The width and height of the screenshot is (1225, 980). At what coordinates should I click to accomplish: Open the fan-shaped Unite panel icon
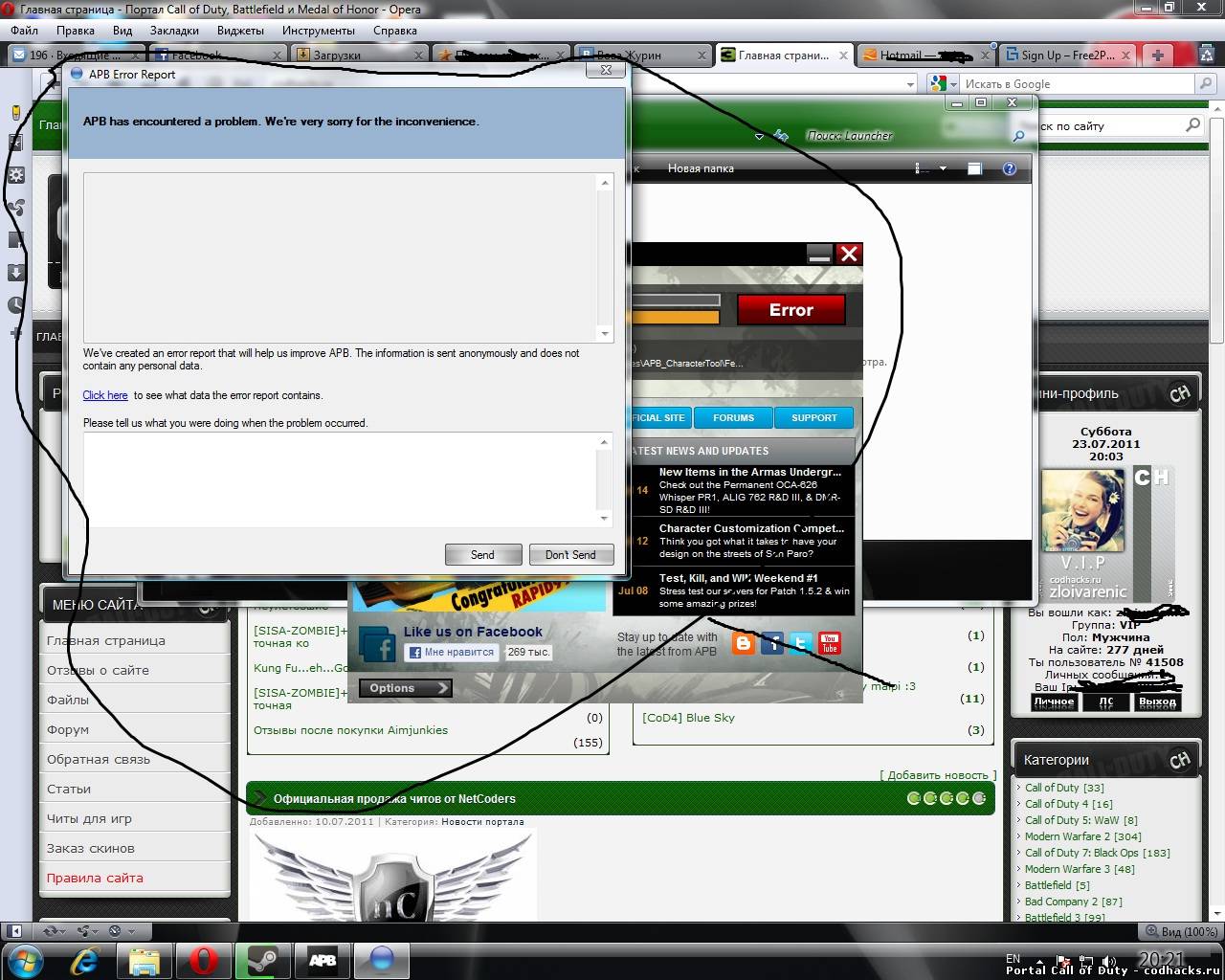pyautogui.click(x=15, y=208)
